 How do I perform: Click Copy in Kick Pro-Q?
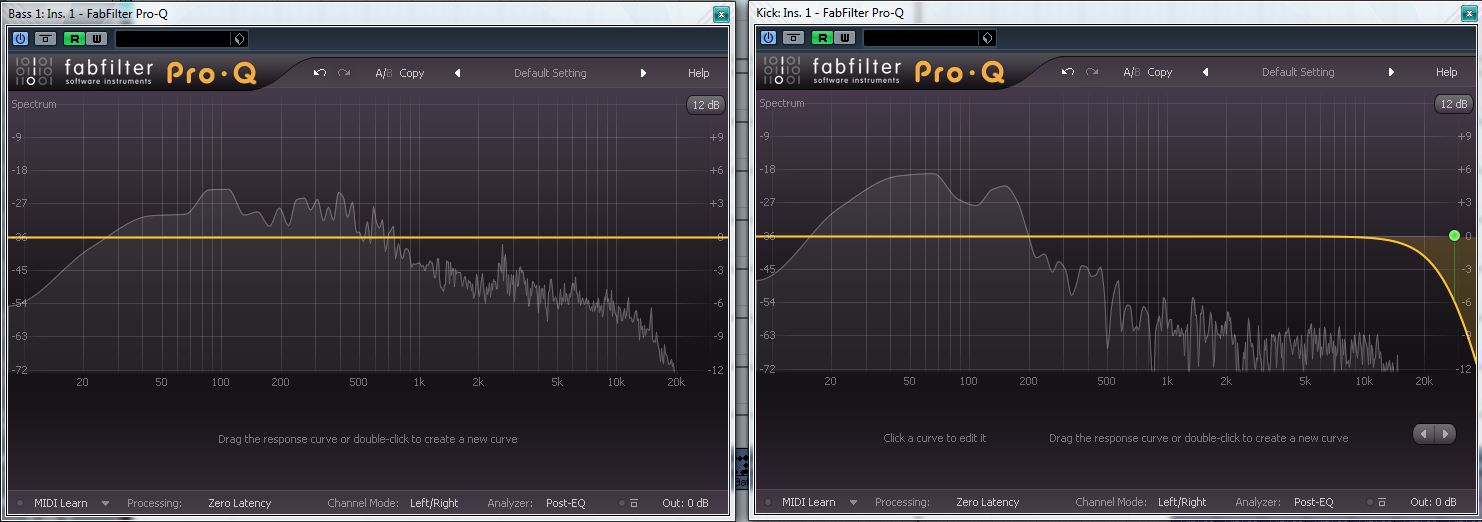coord(1160,72)
